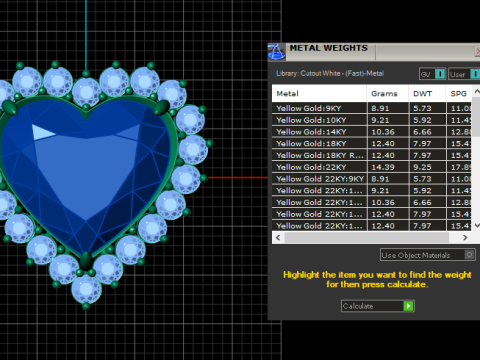
Task: Select the Yellow Gold:14KY row
Action: 372,132
